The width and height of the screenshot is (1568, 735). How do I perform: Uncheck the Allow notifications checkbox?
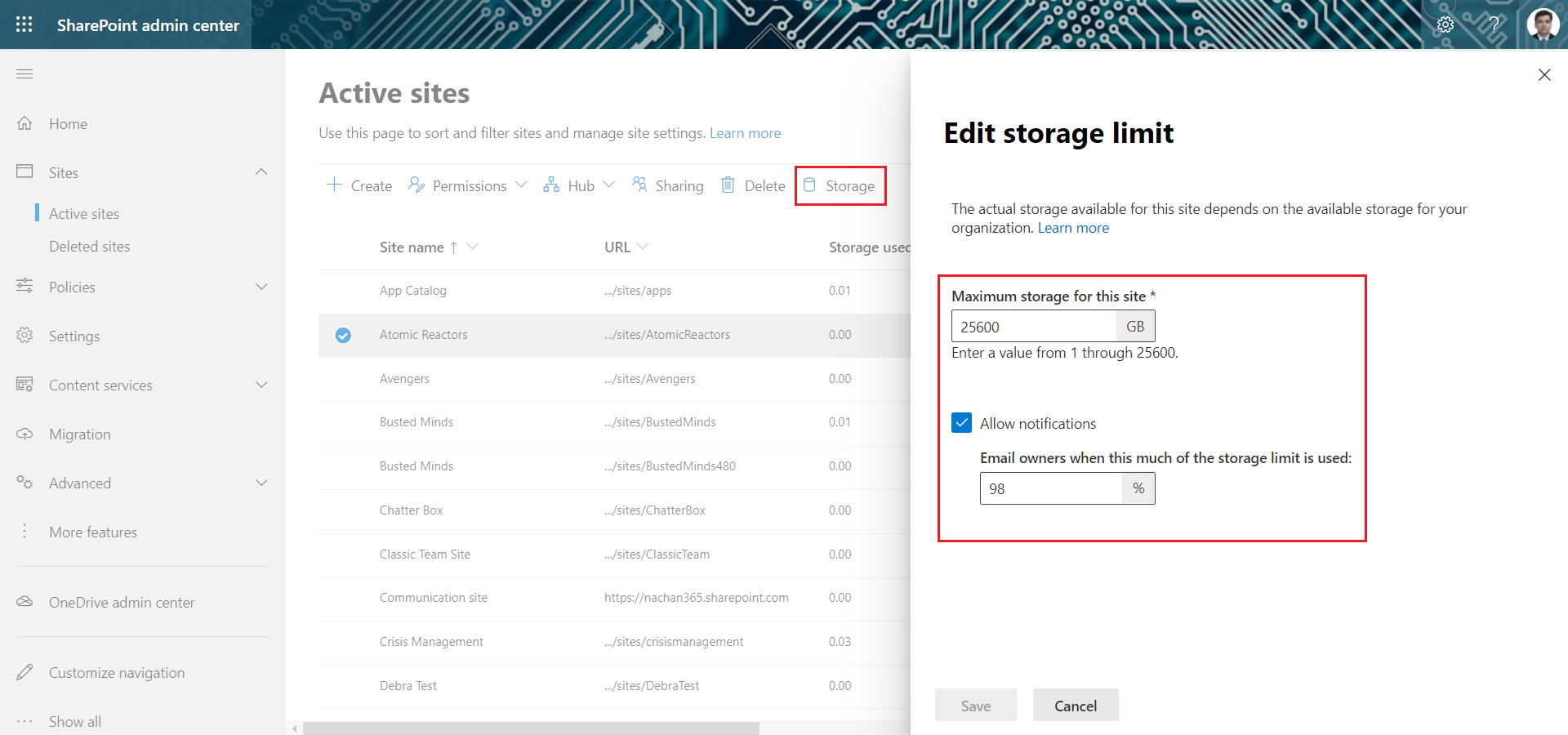[x=961, y=423]
